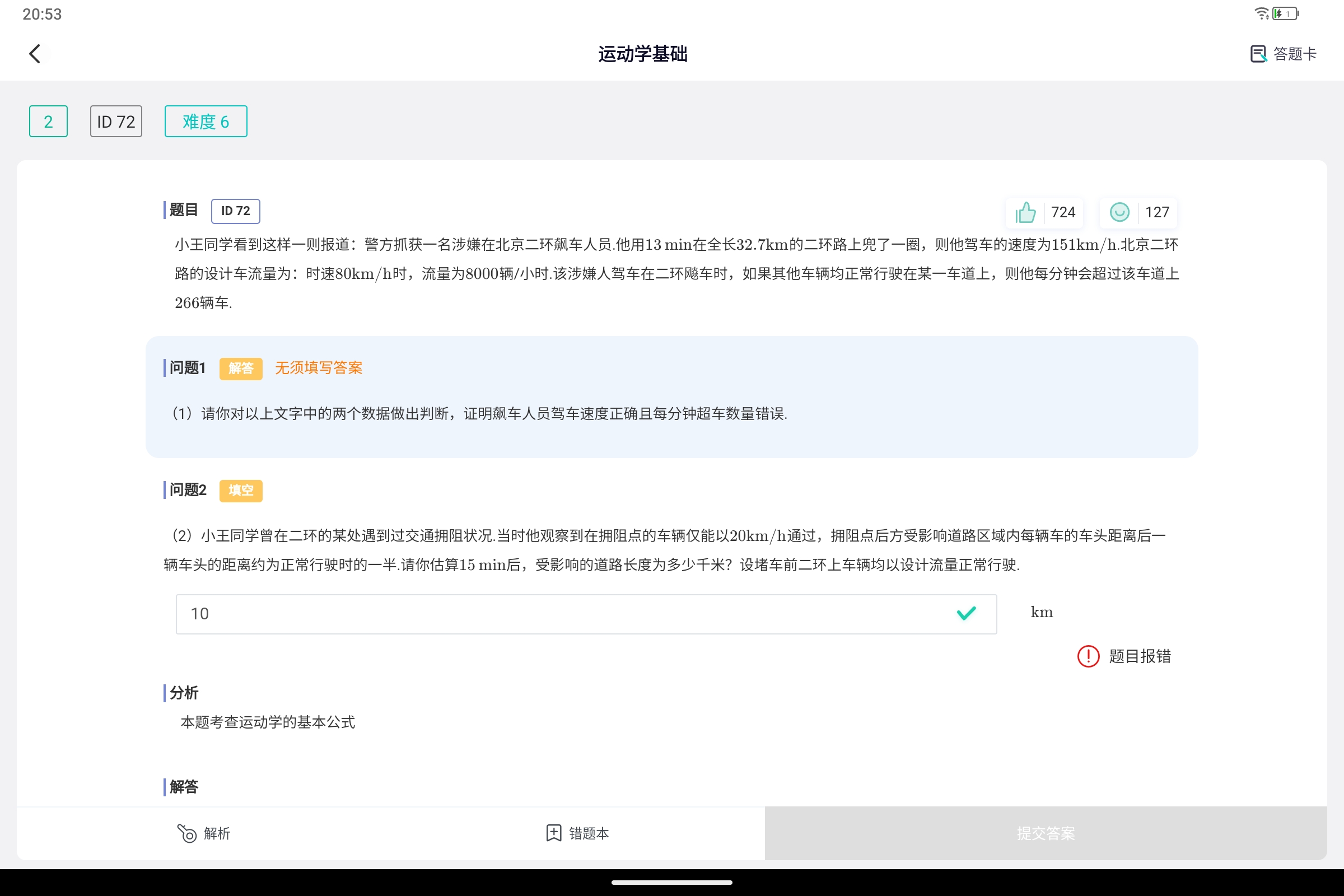
Task: Tap the 分析 section heading
Action: pyautogui.click(x=184, y=693)
